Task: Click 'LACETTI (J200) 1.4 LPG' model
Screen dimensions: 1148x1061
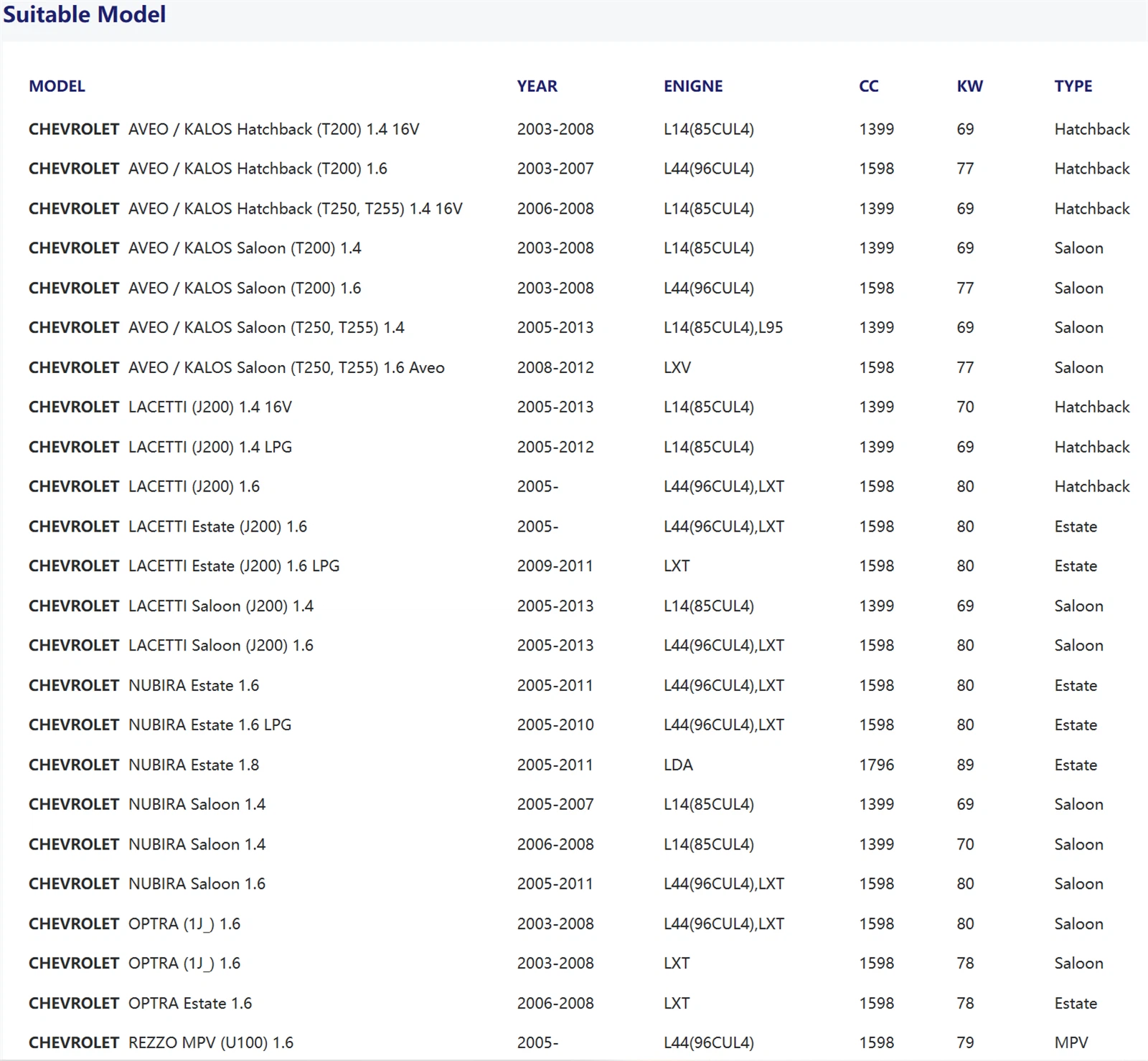Action: click(x=210, y=447)
